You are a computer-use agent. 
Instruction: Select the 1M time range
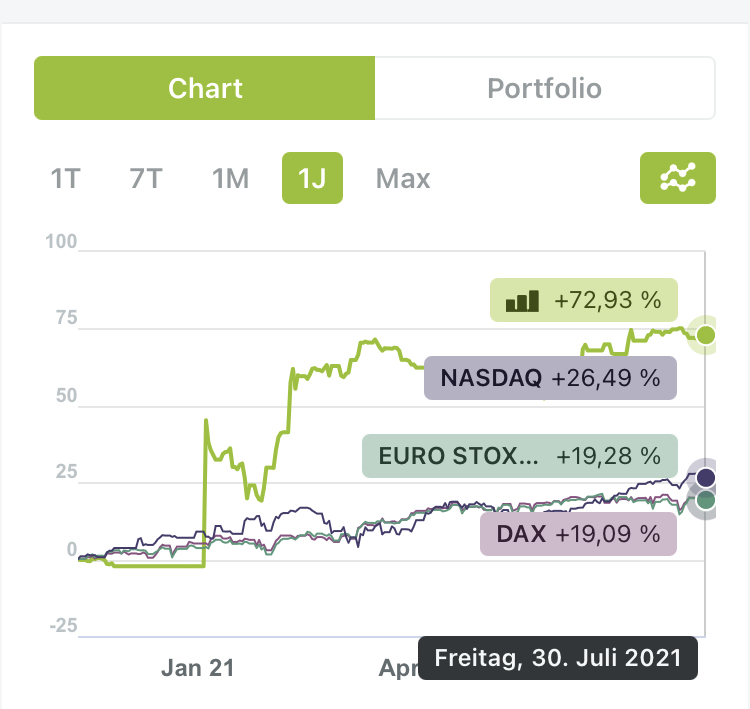click(230, 179)
